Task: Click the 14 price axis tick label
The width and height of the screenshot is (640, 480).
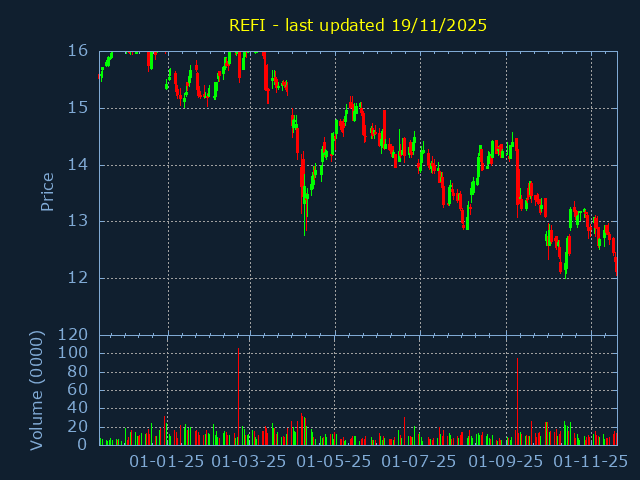Action: point(78,165)
